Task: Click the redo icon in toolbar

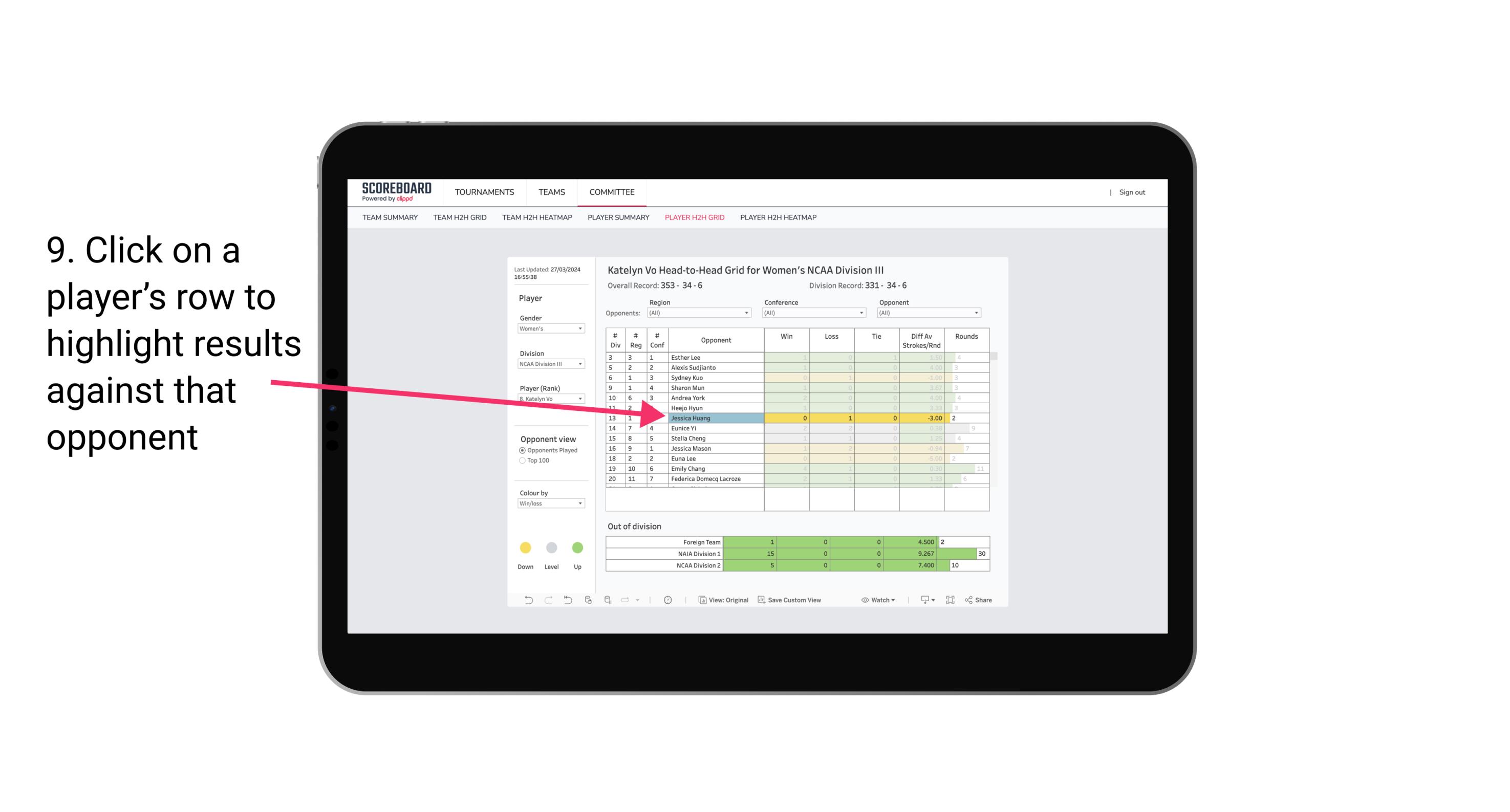Action: (x=547, y=601)
